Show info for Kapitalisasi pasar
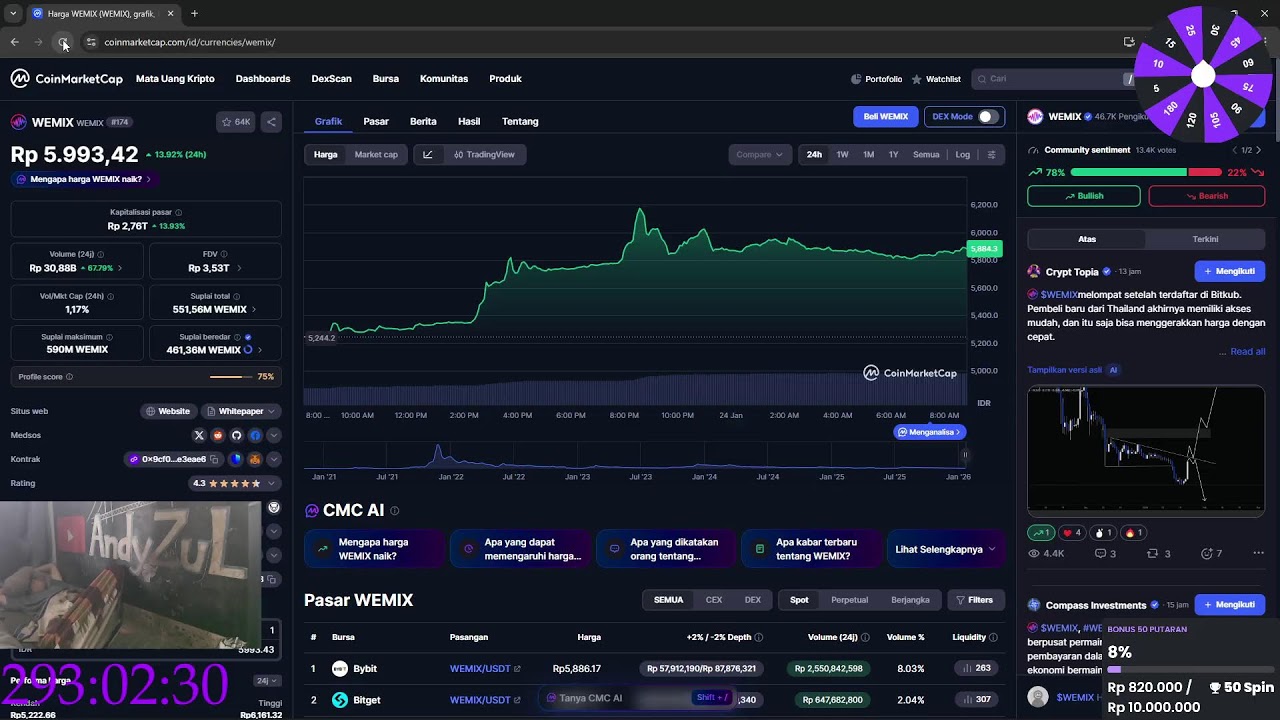The image size is (1280, 720). [x=179, y=212]
